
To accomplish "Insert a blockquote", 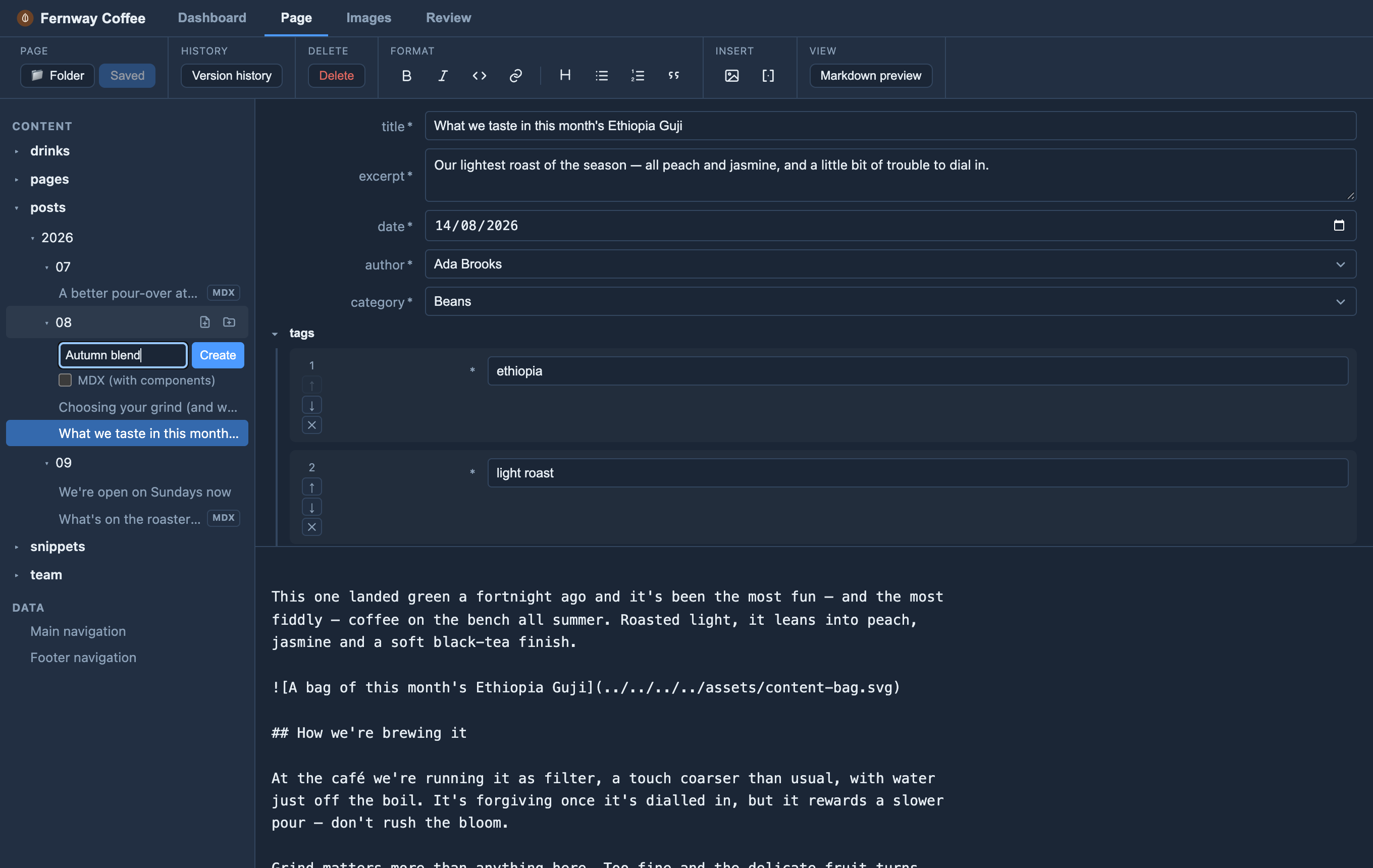I will pyautogui.click(x=674, y=76).
